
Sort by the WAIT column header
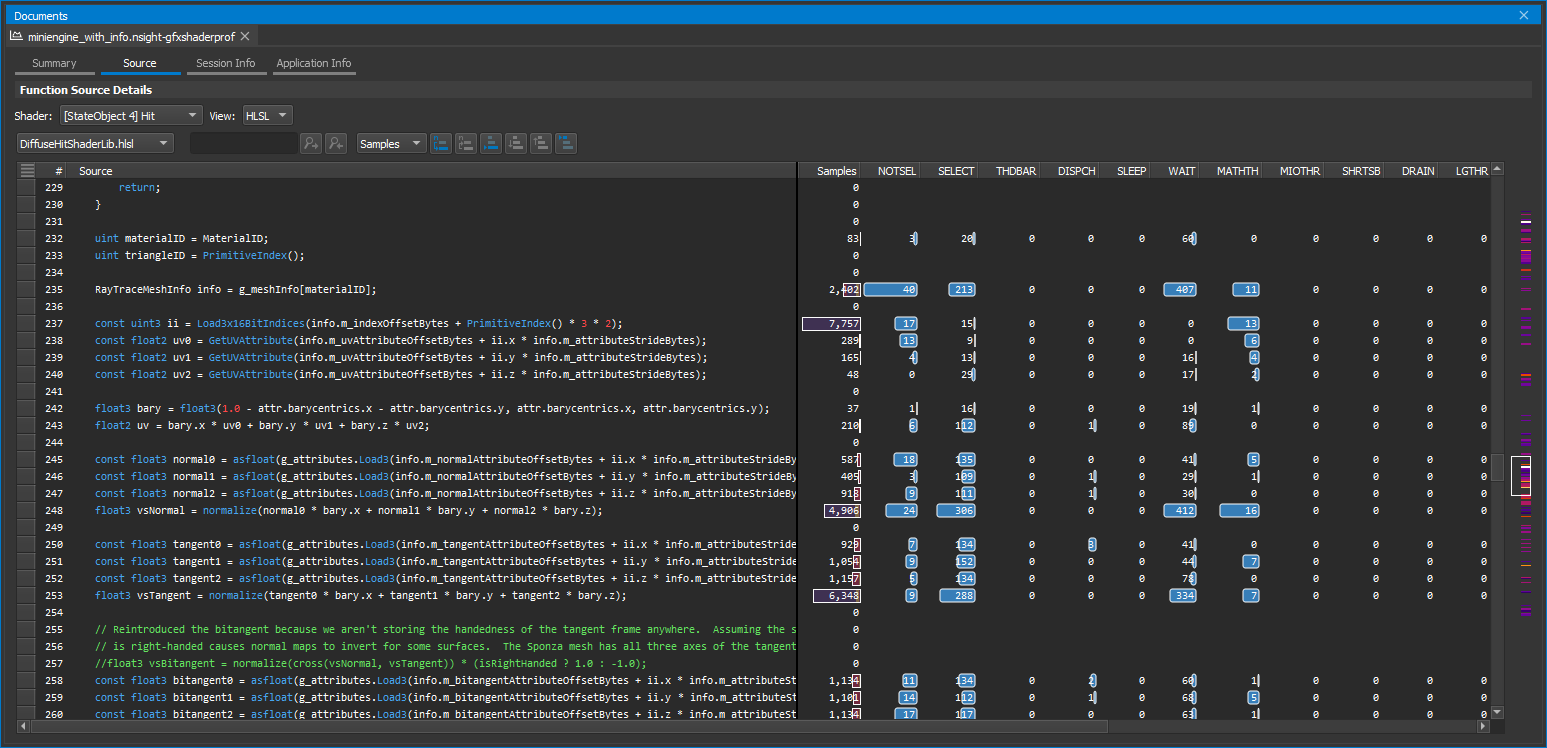(x=1181, y=171)
